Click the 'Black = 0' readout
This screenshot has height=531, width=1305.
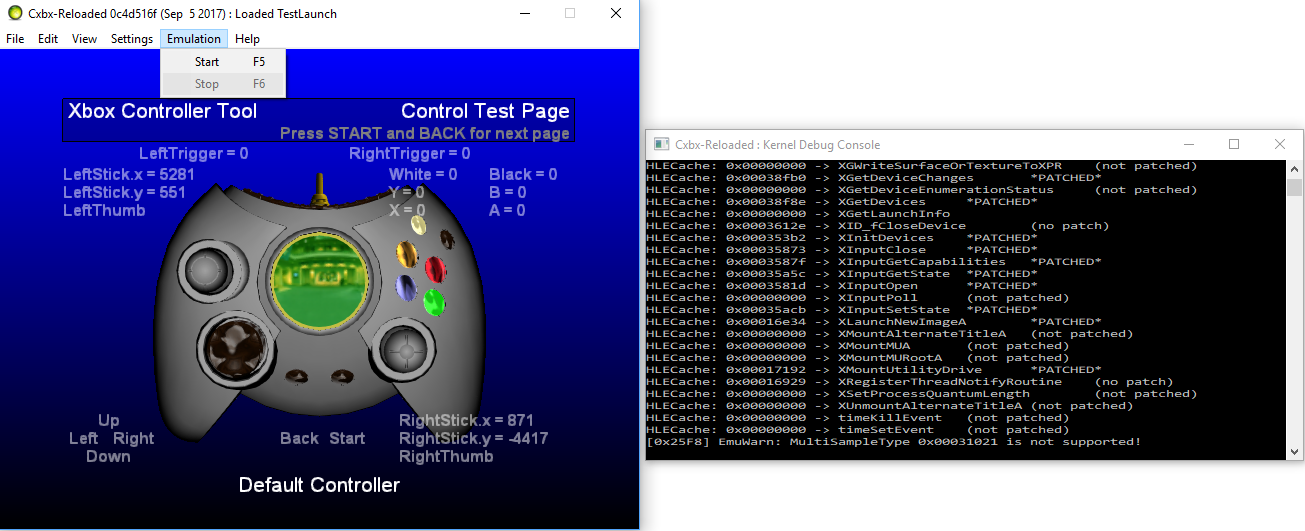click(x=523, y=174)
